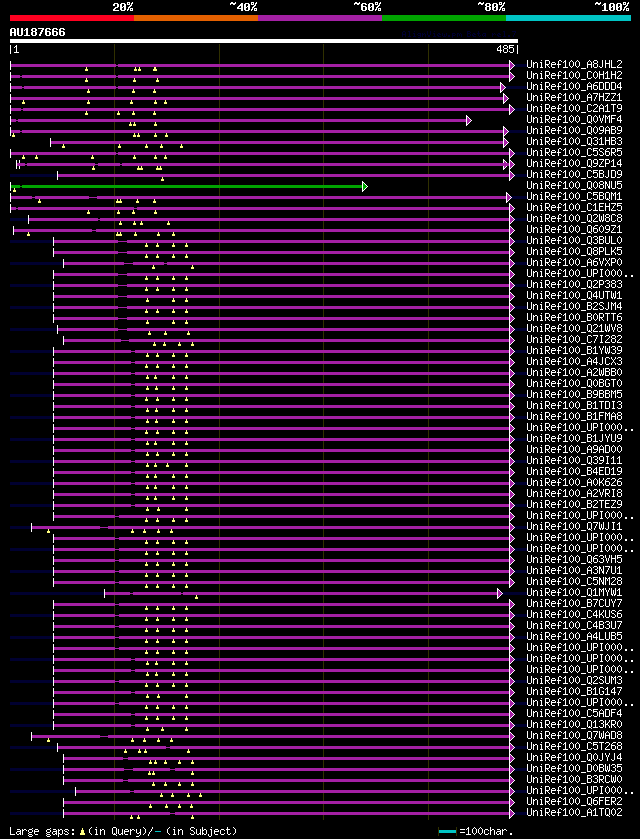Click the arrowhead ending the A1TQ02 alignment
Screen dimensions: 640x839
coord(512,813)
